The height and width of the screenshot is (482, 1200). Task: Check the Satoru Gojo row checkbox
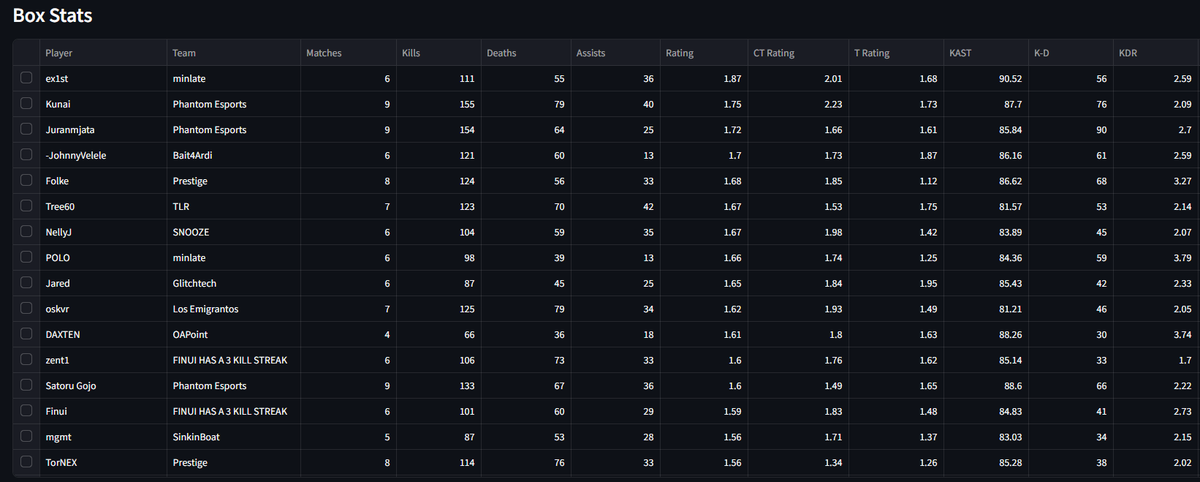(25, 385)
